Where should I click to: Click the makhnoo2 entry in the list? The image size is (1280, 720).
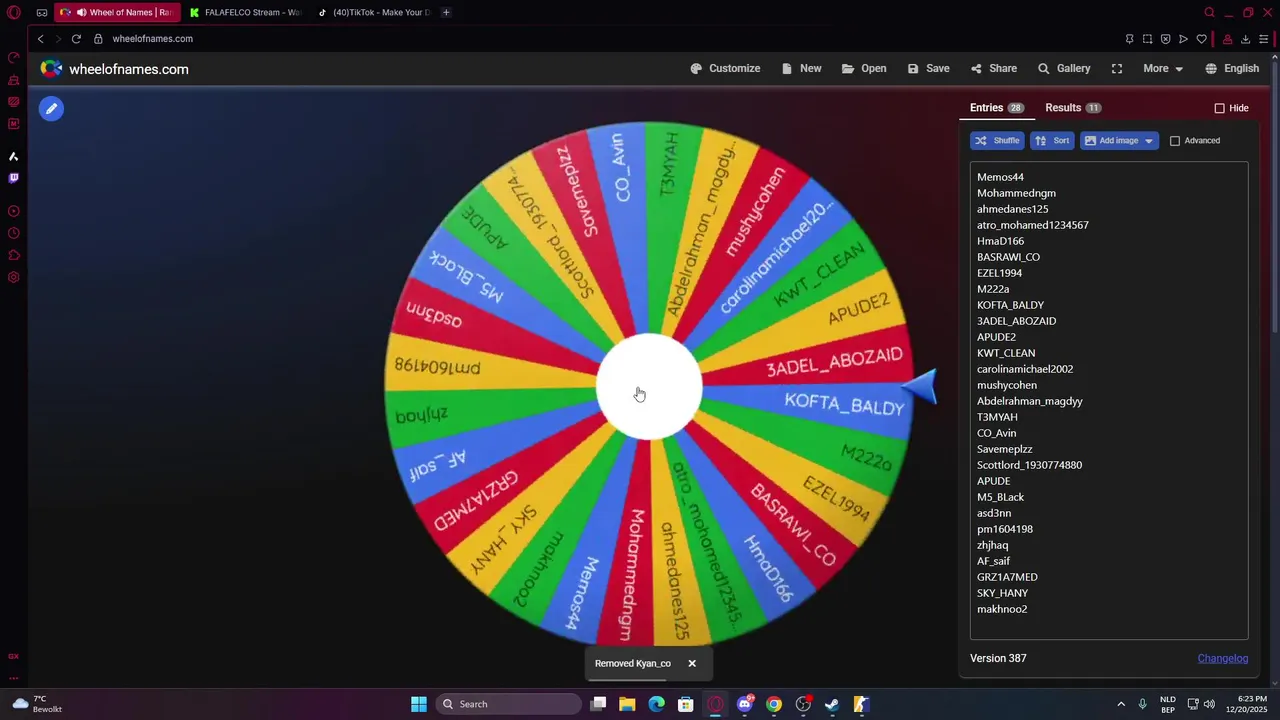point(1002,609)
